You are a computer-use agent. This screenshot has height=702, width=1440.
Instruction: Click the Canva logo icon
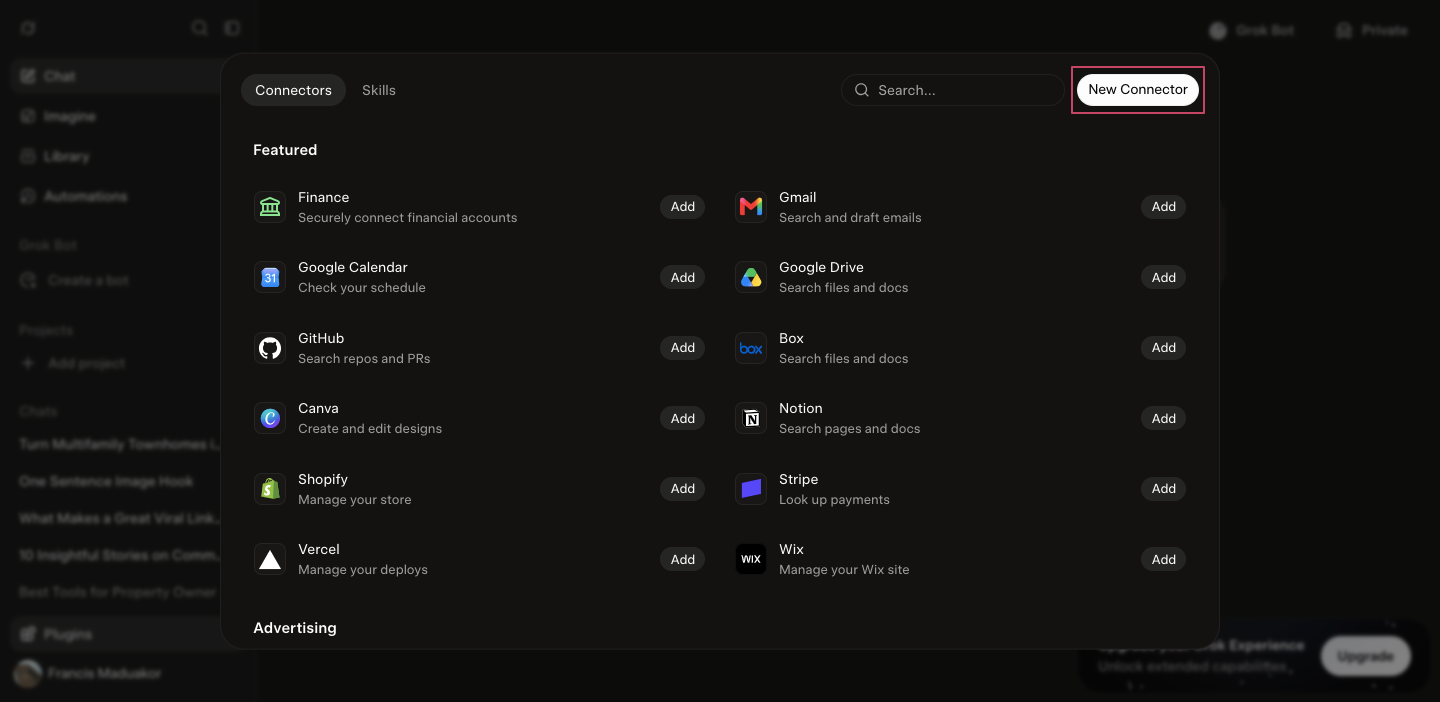pos(270,418)
